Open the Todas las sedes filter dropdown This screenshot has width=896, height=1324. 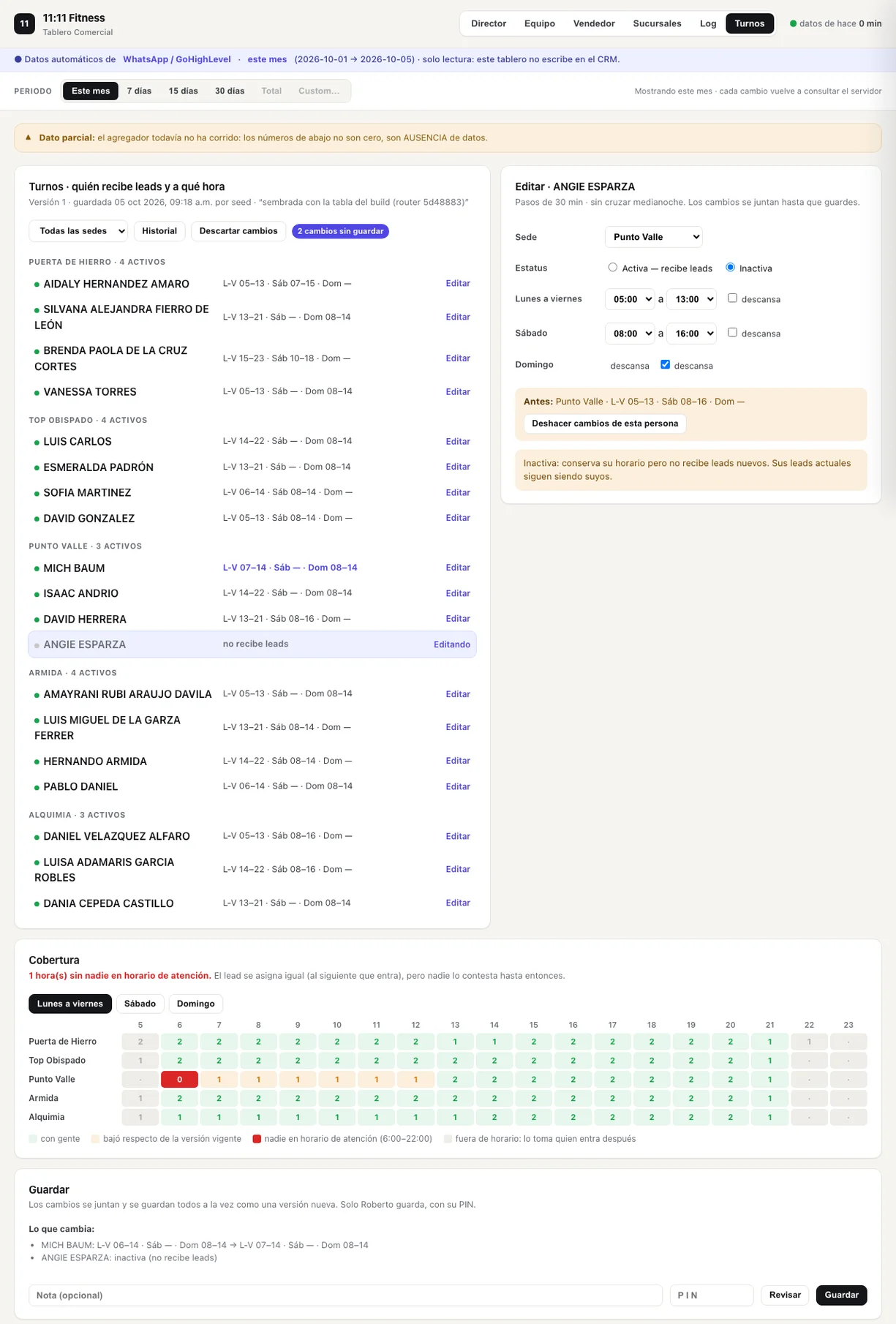point(78,231)
